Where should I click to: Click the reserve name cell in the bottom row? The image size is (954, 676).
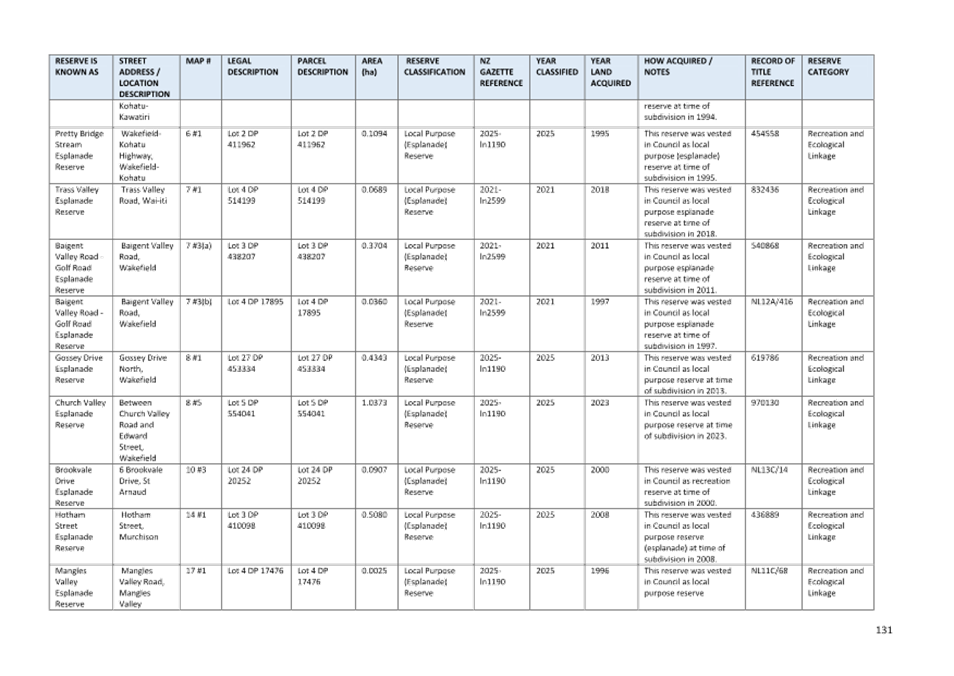click(78, 585)
